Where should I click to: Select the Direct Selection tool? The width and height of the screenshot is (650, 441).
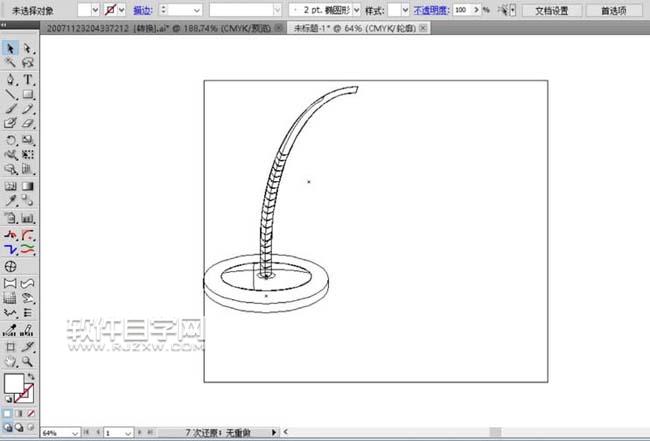click(x=27, y=47)
